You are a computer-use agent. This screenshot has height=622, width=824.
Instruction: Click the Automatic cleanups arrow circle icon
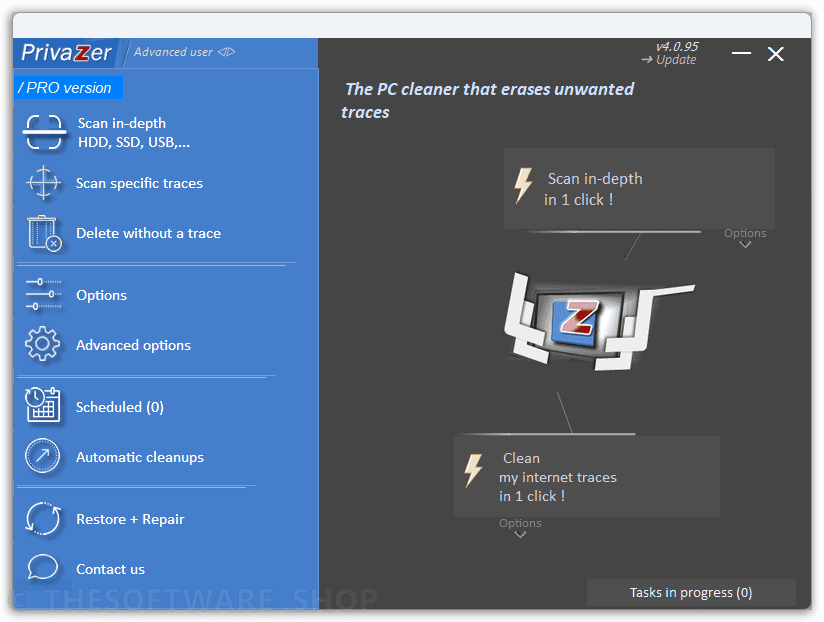43,456
